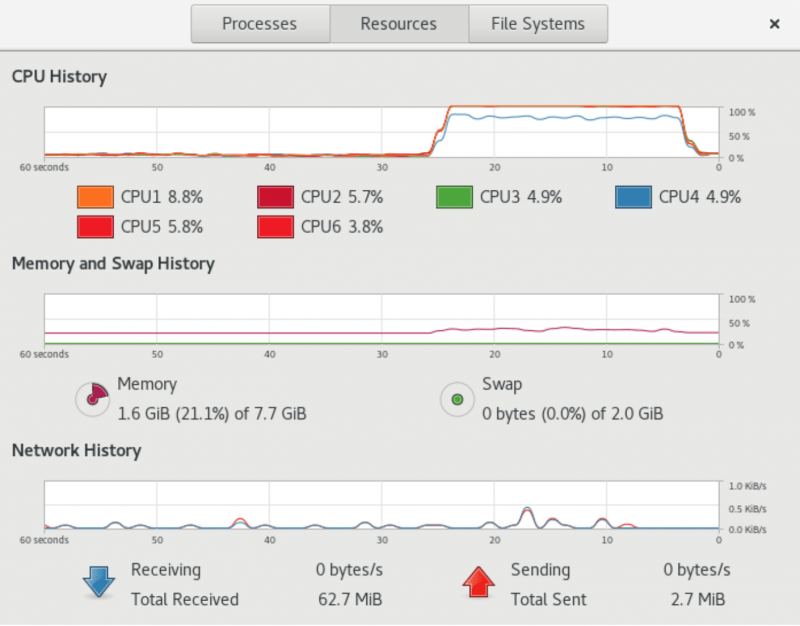
Task: Click the Total Received 62.7 MiB value
Action: pyautogui.click(x=348, y=599)
